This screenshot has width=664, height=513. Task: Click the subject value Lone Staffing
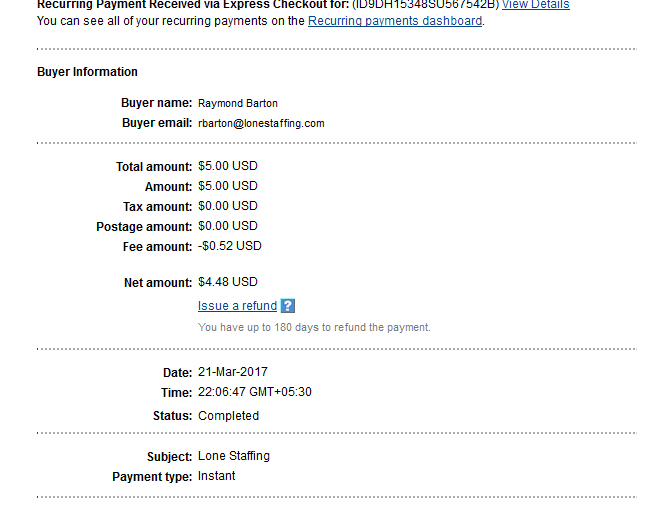click(234, 456)
